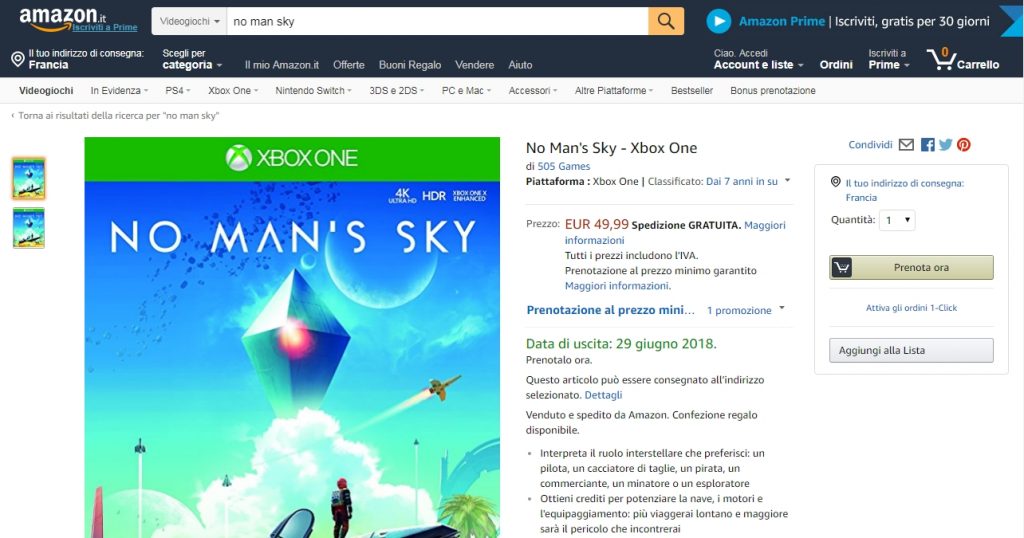
Task: Open the shopping cart icon
Action: pyautogui.click(x=940, y=59)
